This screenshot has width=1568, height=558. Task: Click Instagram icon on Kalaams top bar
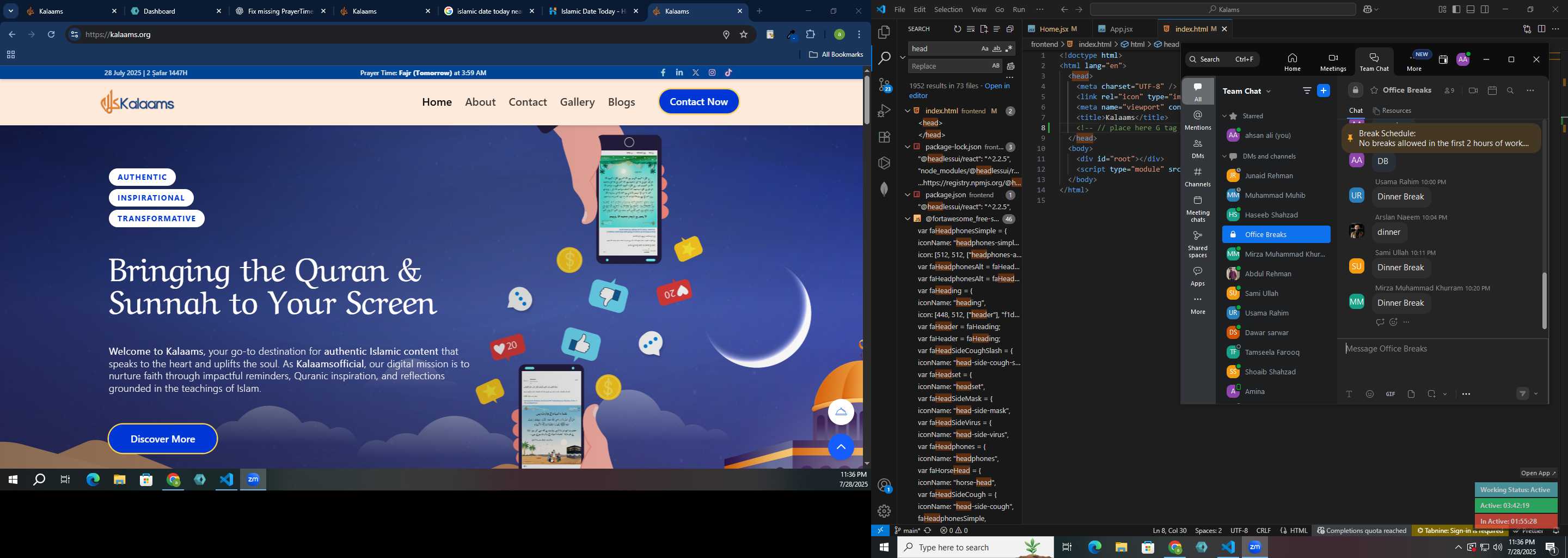pyautogui.click(x=712, y=72)
